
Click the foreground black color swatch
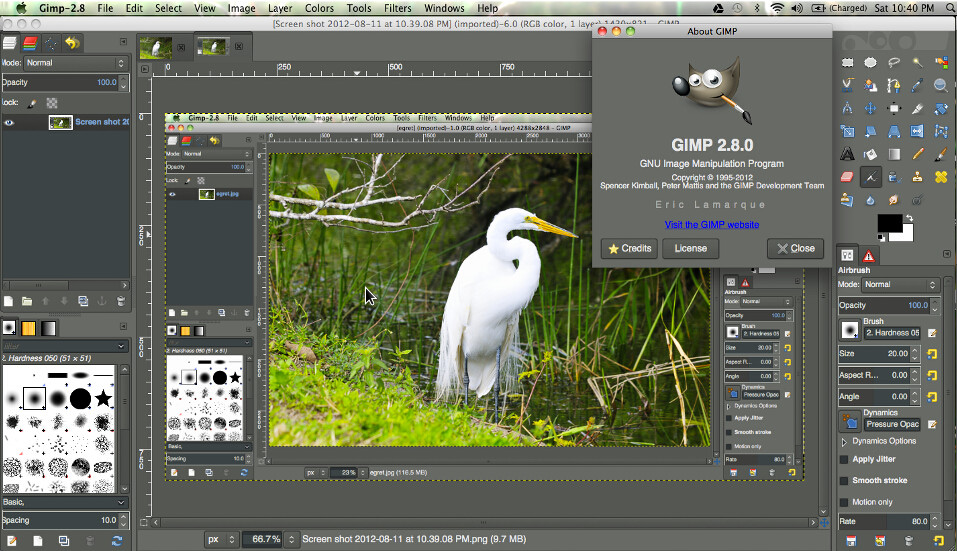click(889, 223)
